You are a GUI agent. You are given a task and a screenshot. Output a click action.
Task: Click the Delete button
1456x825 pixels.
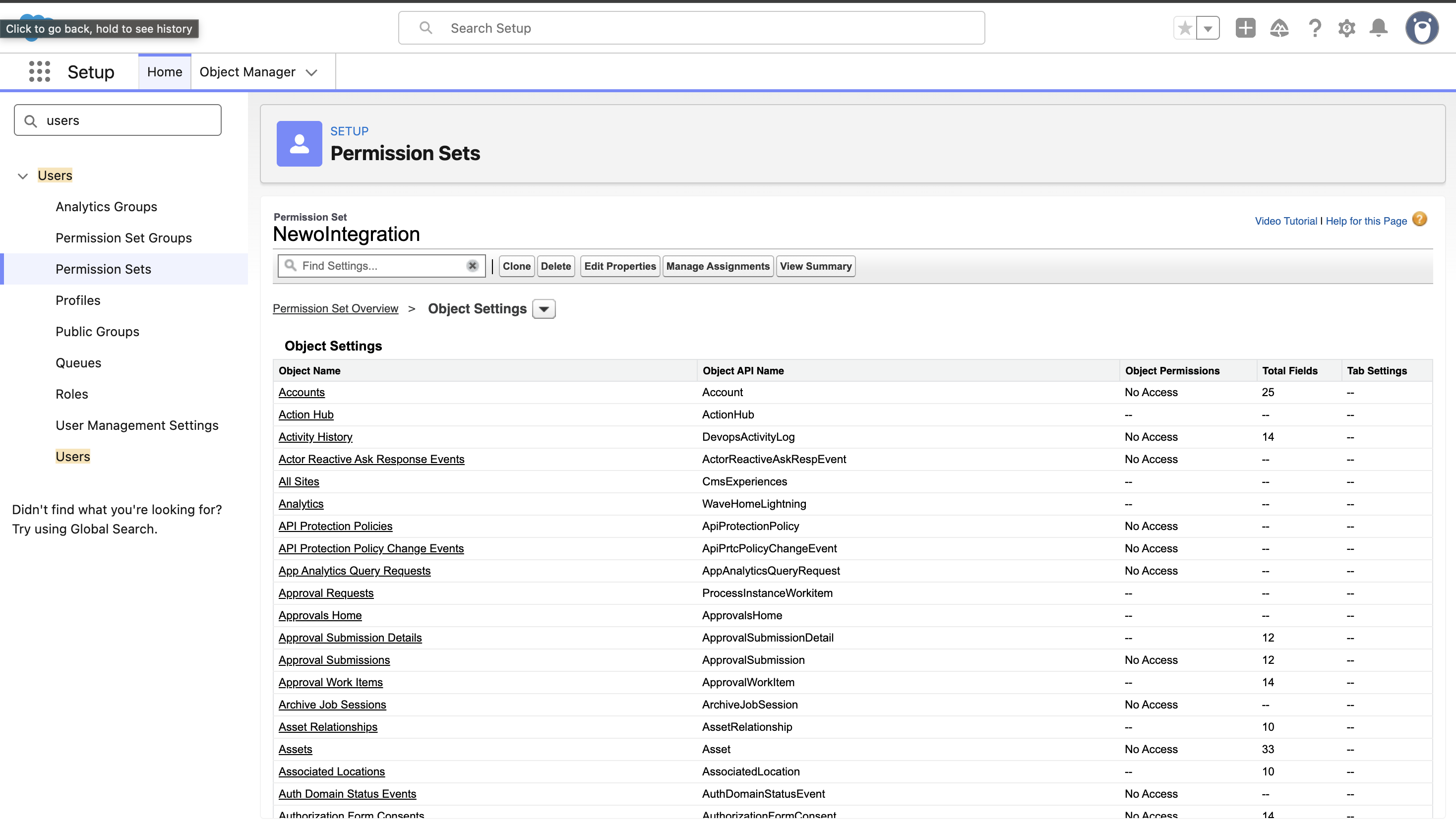click(555, 266)
